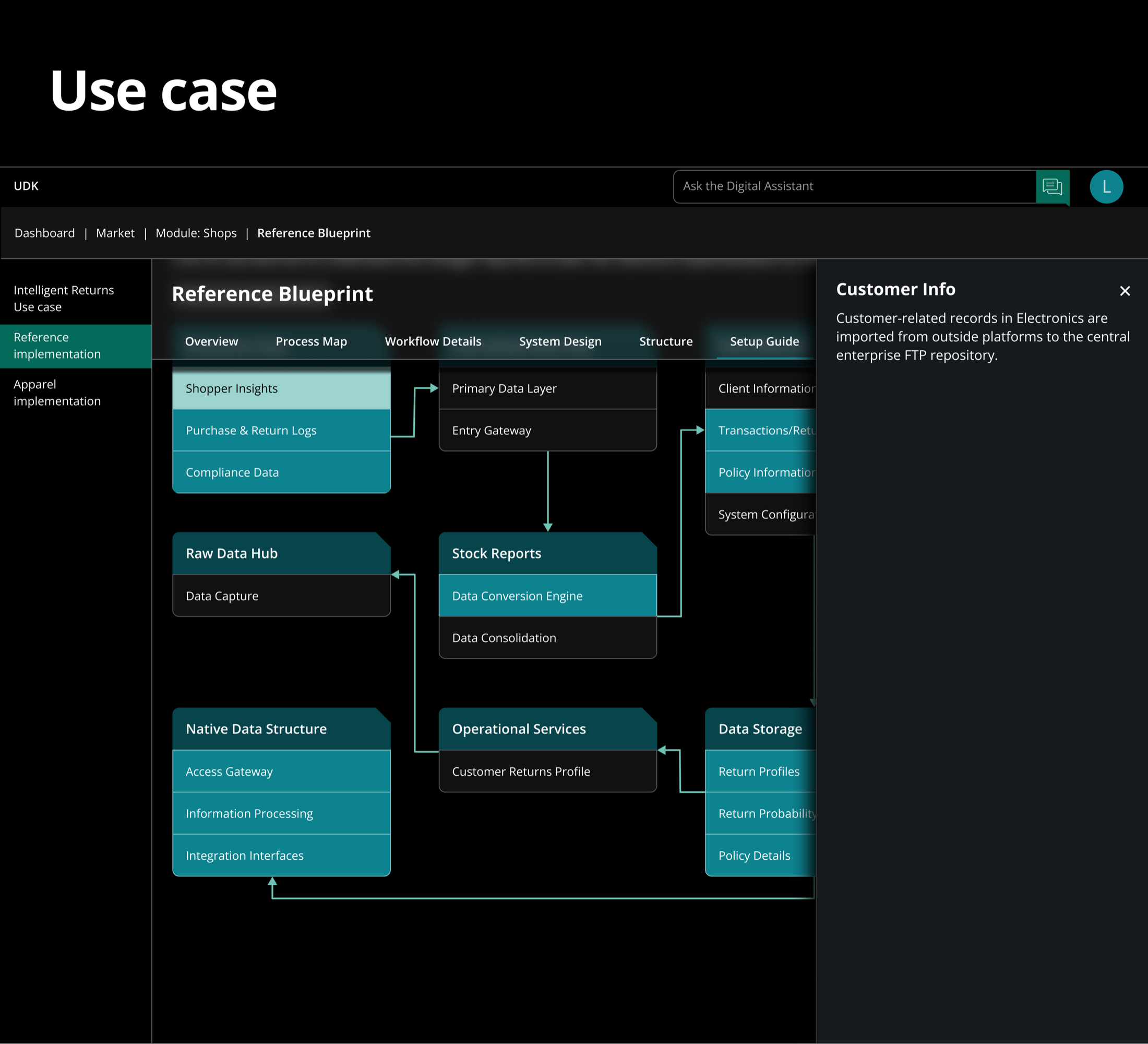This screenshot has height=1044, width=1148.
Task: Select Reference implementation in the sidebar
Action: click(76, 346)
